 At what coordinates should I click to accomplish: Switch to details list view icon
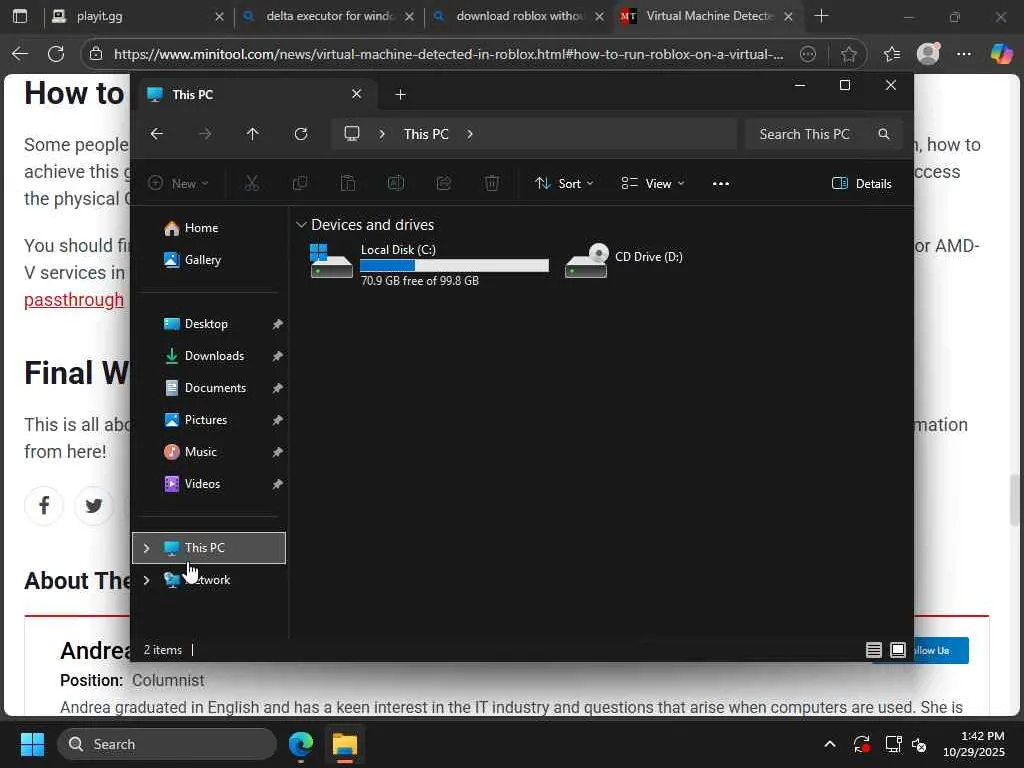[x=874, y=650]
